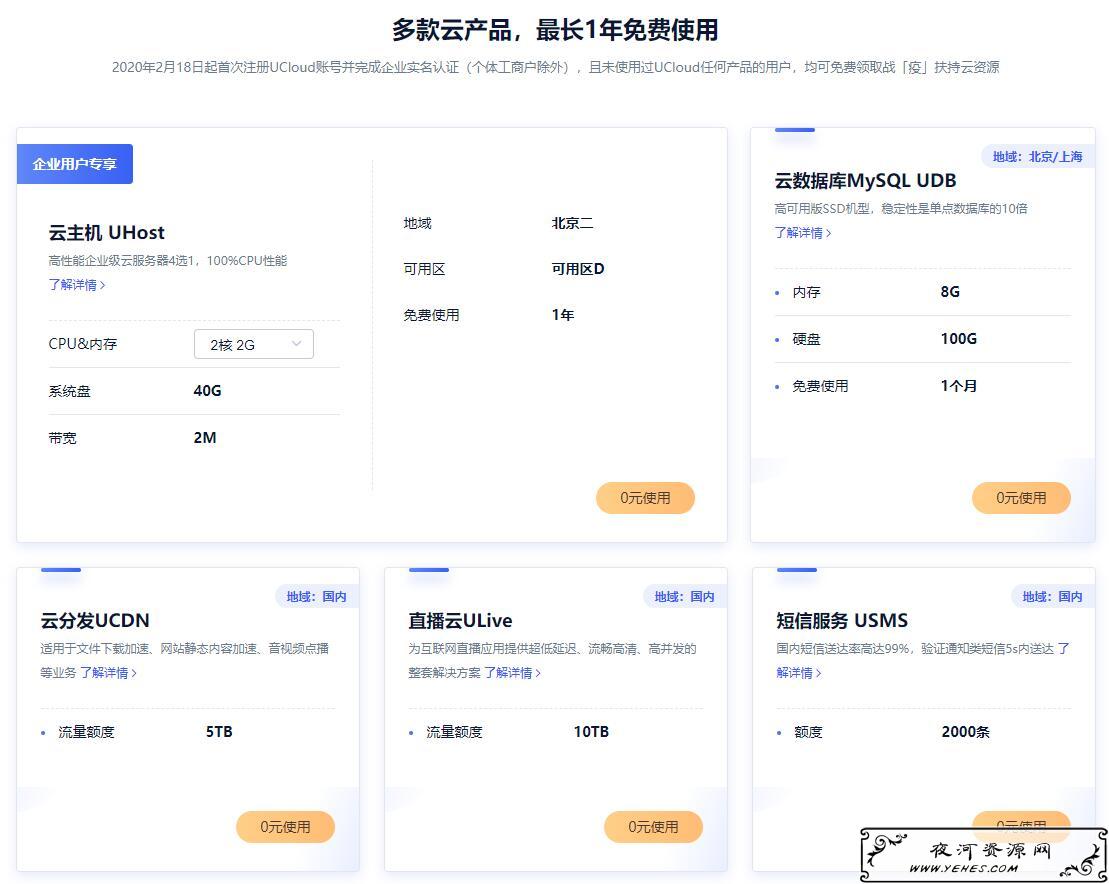Click the CPU&内存 label
1109x884 pixels.
tap(83, 344)
